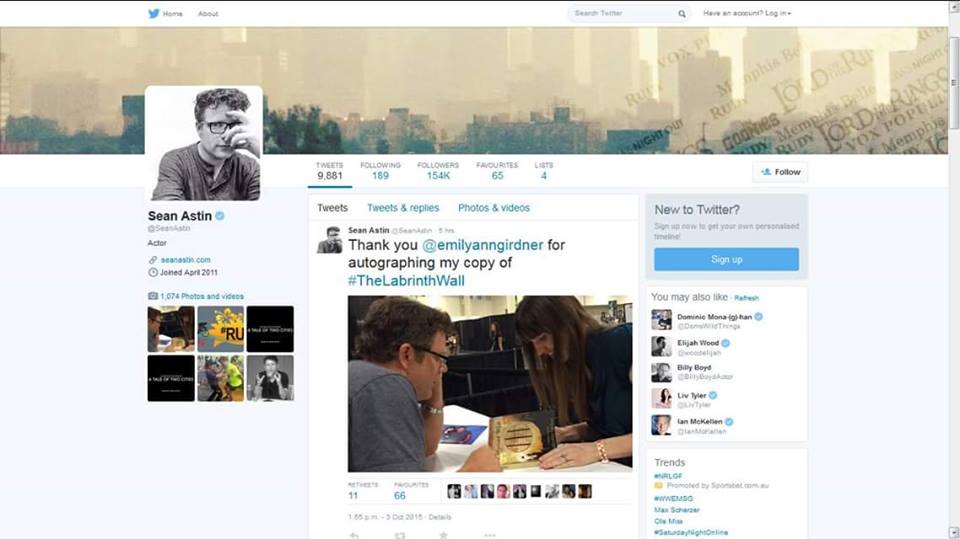Open the tweet photo of the book signing
The width and height of the screenshot is (960, 539).
[x=490, y=383]
